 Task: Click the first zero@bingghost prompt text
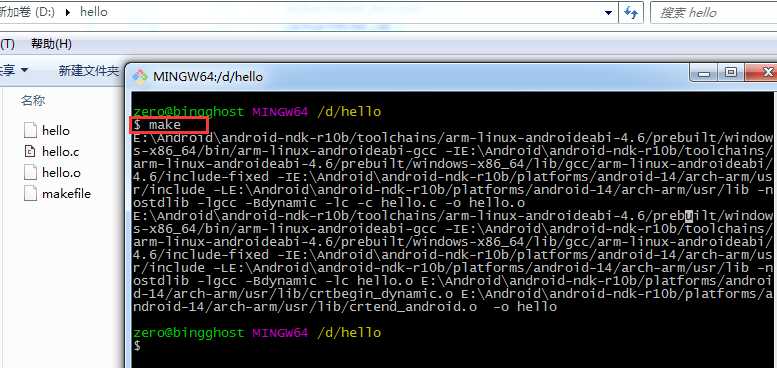(x=189, y=112)
